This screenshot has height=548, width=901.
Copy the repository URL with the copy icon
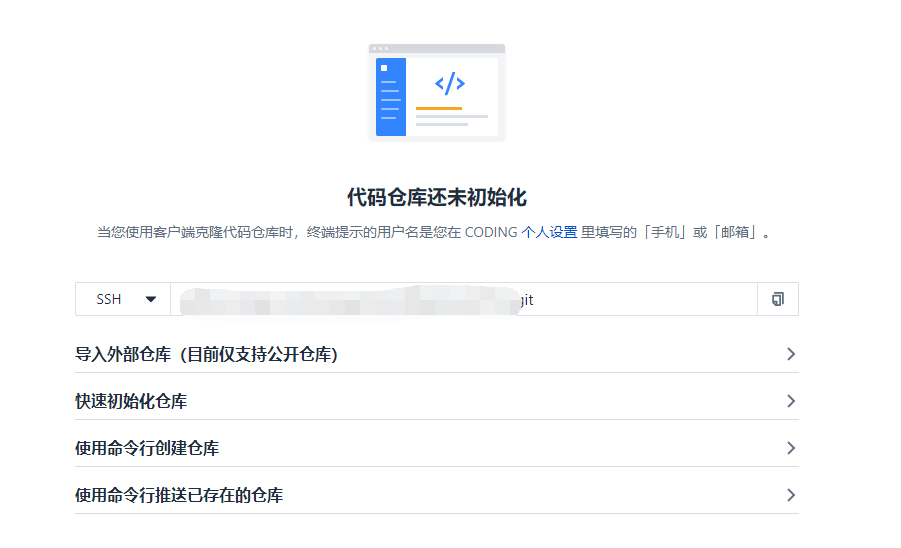[x=778, y=299]
